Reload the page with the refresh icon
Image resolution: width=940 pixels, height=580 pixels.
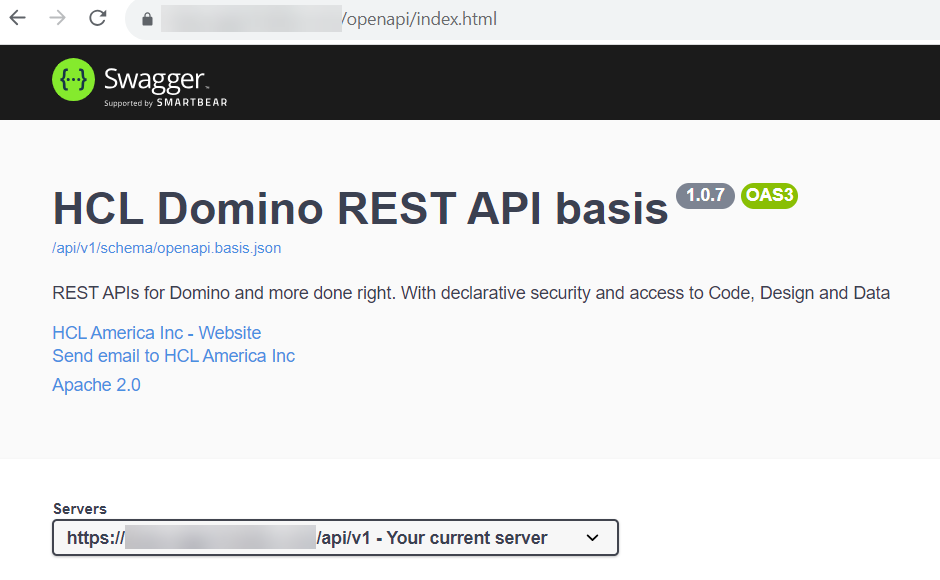coord(98,19)
